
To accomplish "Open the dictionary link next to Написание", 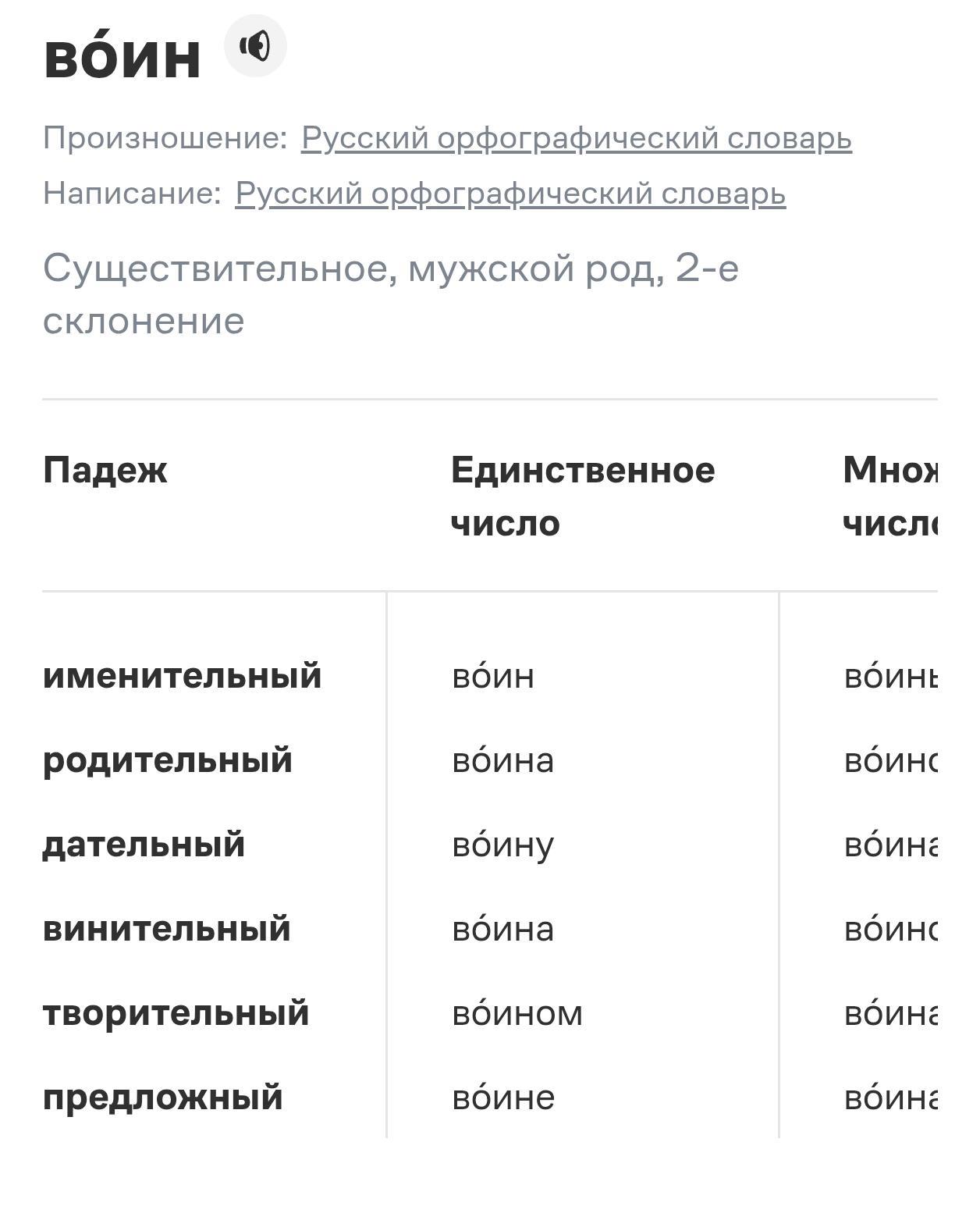I will click(x=510, y=194).
